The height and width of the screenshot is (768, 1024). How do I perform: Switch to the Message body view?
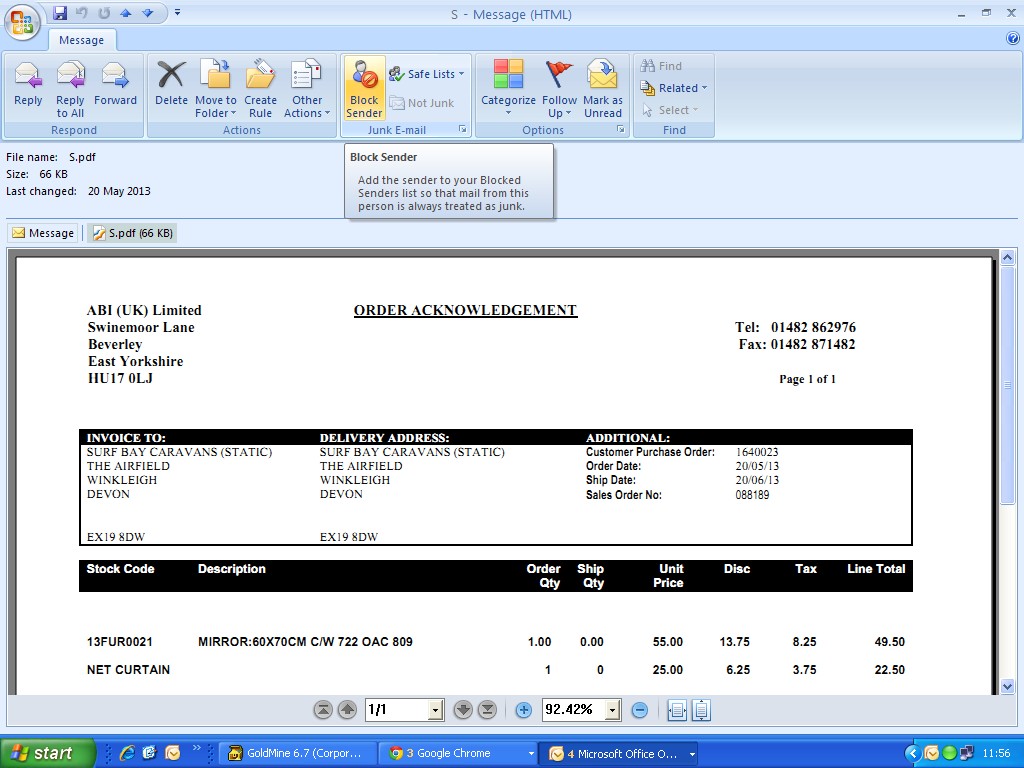(x=43, y=233)
